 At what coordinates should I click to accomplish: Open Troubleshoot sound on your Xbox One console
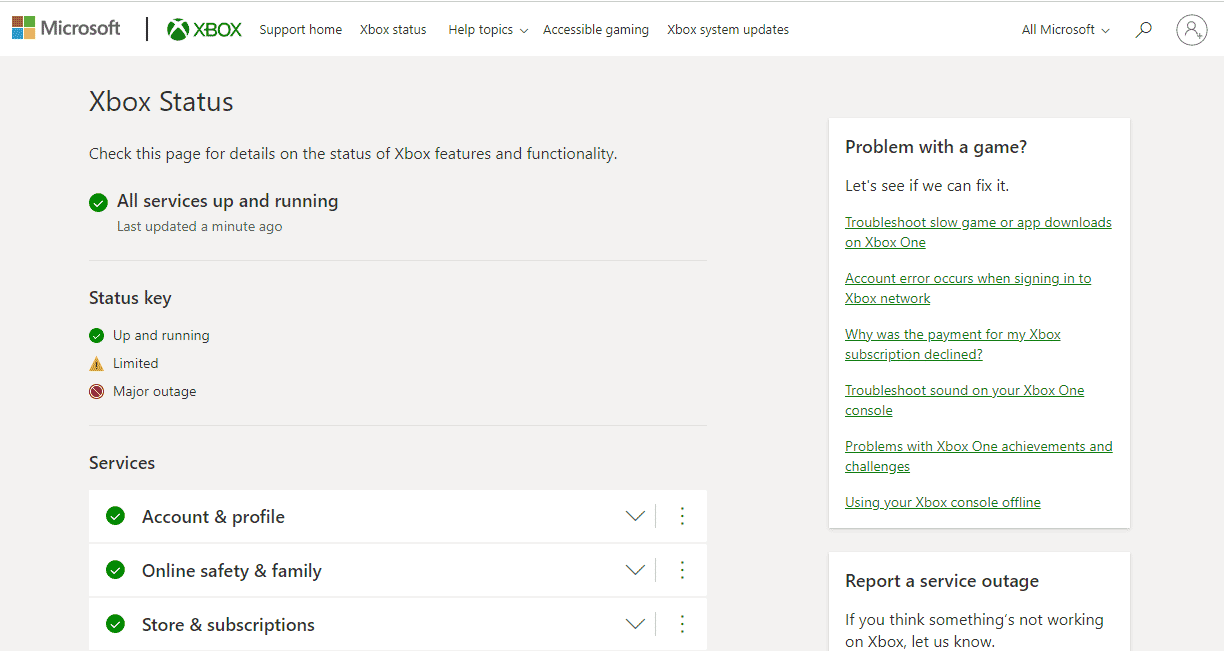pyautogui.click(x=965, y=400)
